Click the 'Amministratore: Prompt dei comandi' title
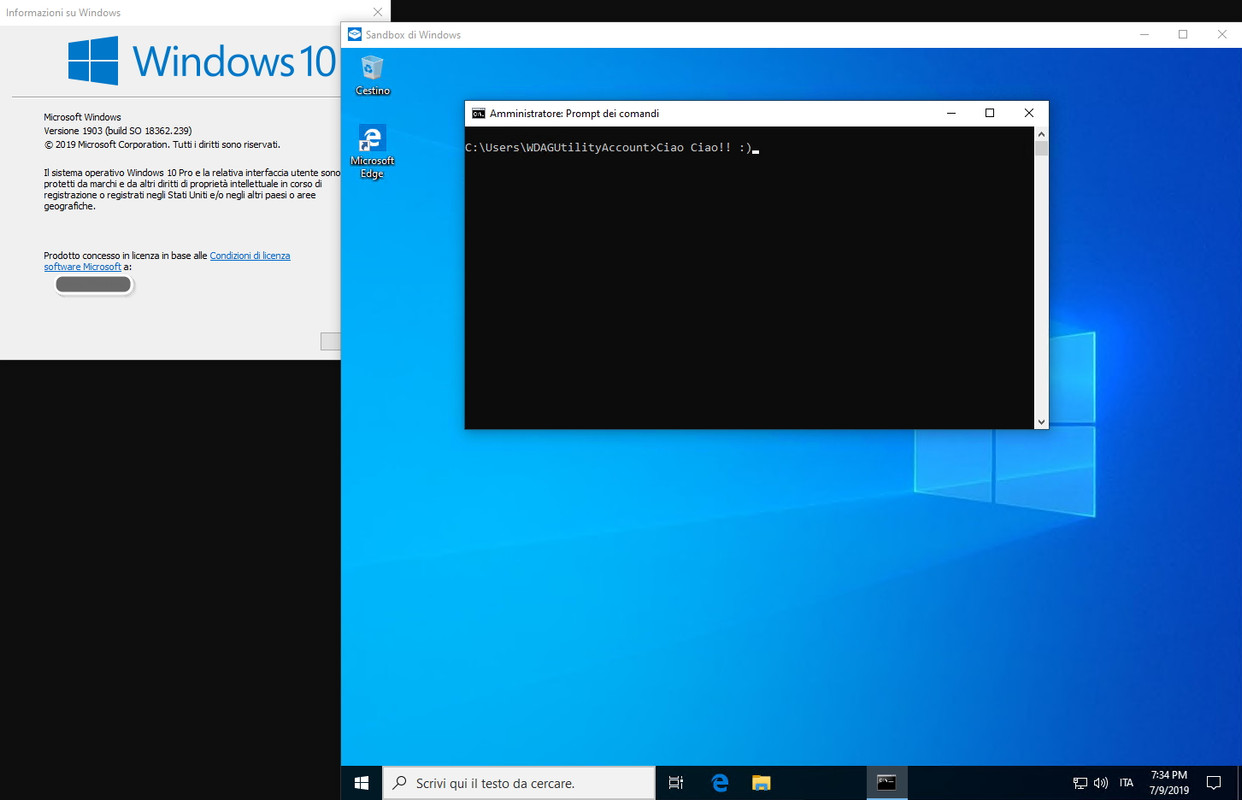The width and height of the screenshot is (1242, 800). (574, 114)
